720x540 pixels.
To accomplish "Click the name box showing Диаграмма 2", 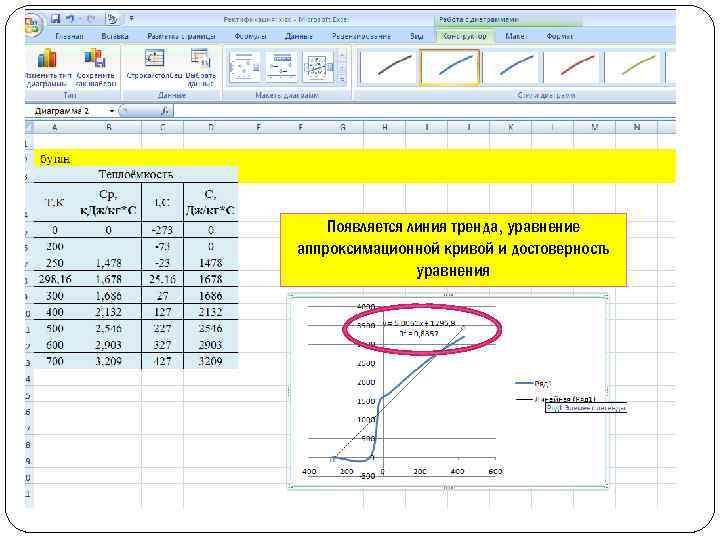I will point(69,111).
